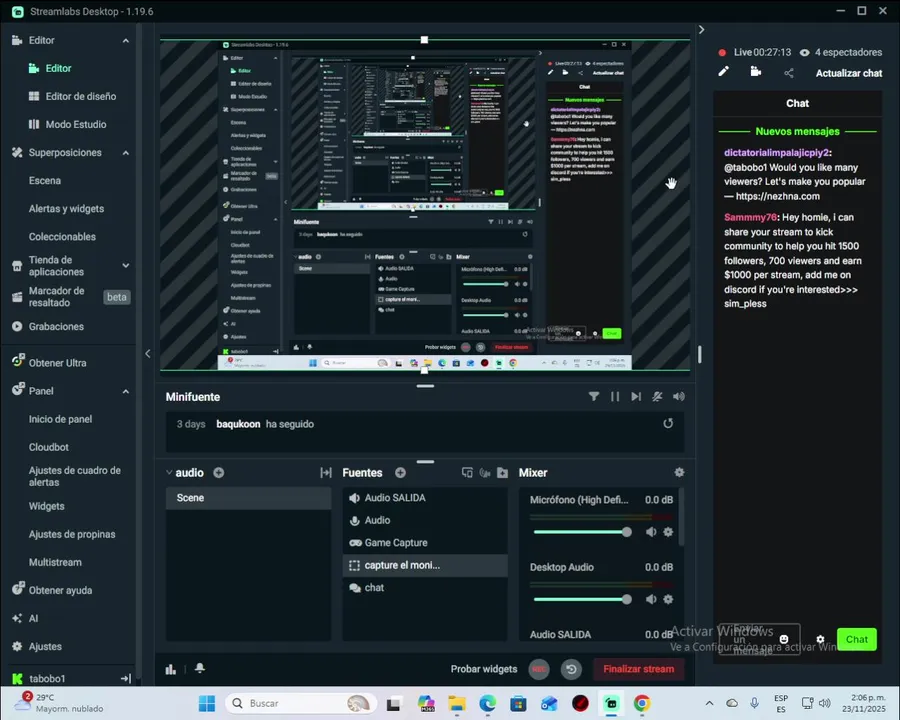
Task: Click the share stream icon
Action: click(789, 73)
